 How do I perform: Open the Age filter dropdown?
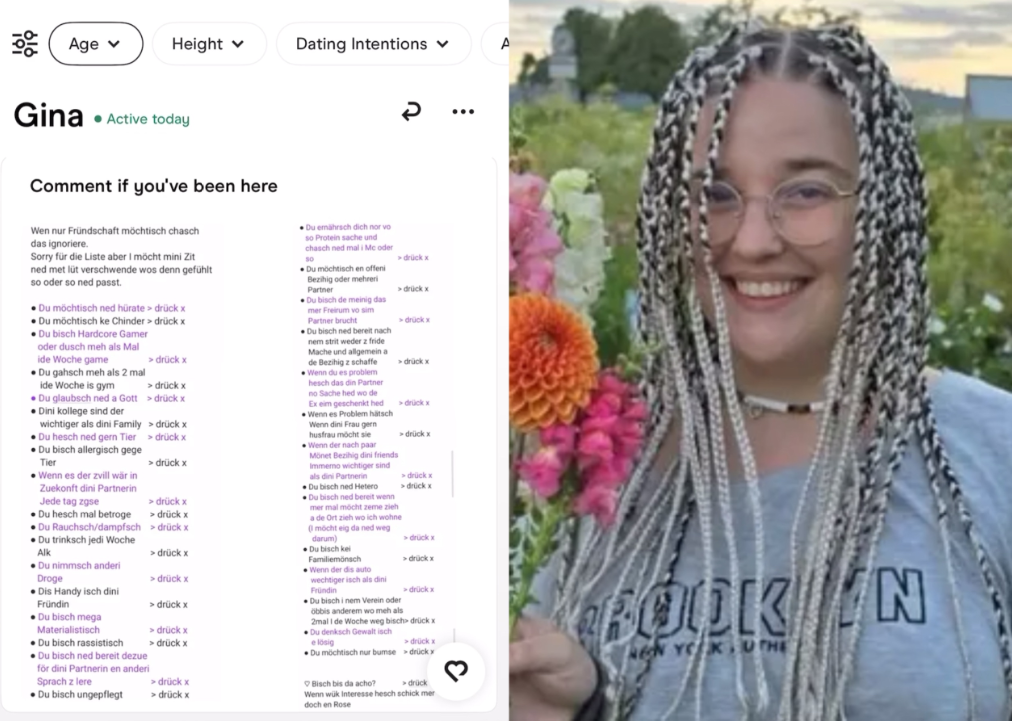(96, 44)
